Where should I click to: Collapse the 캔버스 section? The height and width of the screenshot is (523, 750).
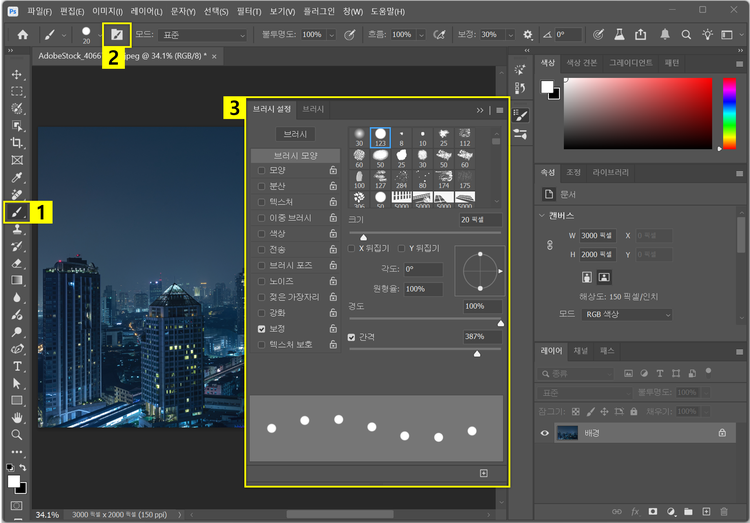pos(541,215)
